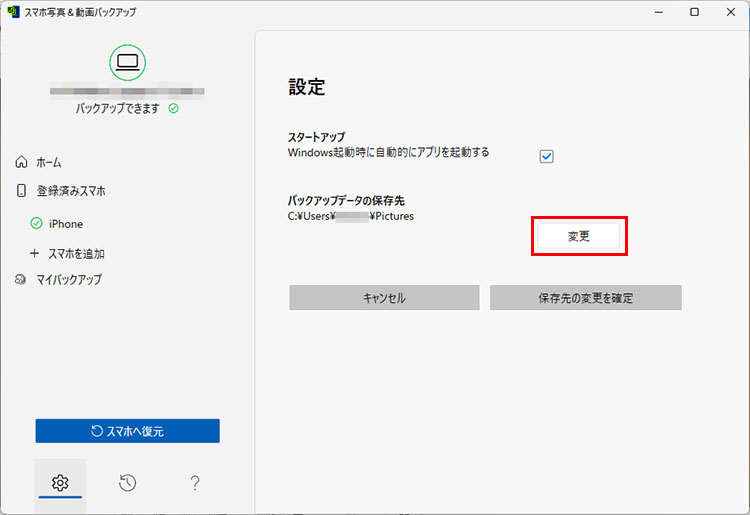Open backup history clock icon

127,484
